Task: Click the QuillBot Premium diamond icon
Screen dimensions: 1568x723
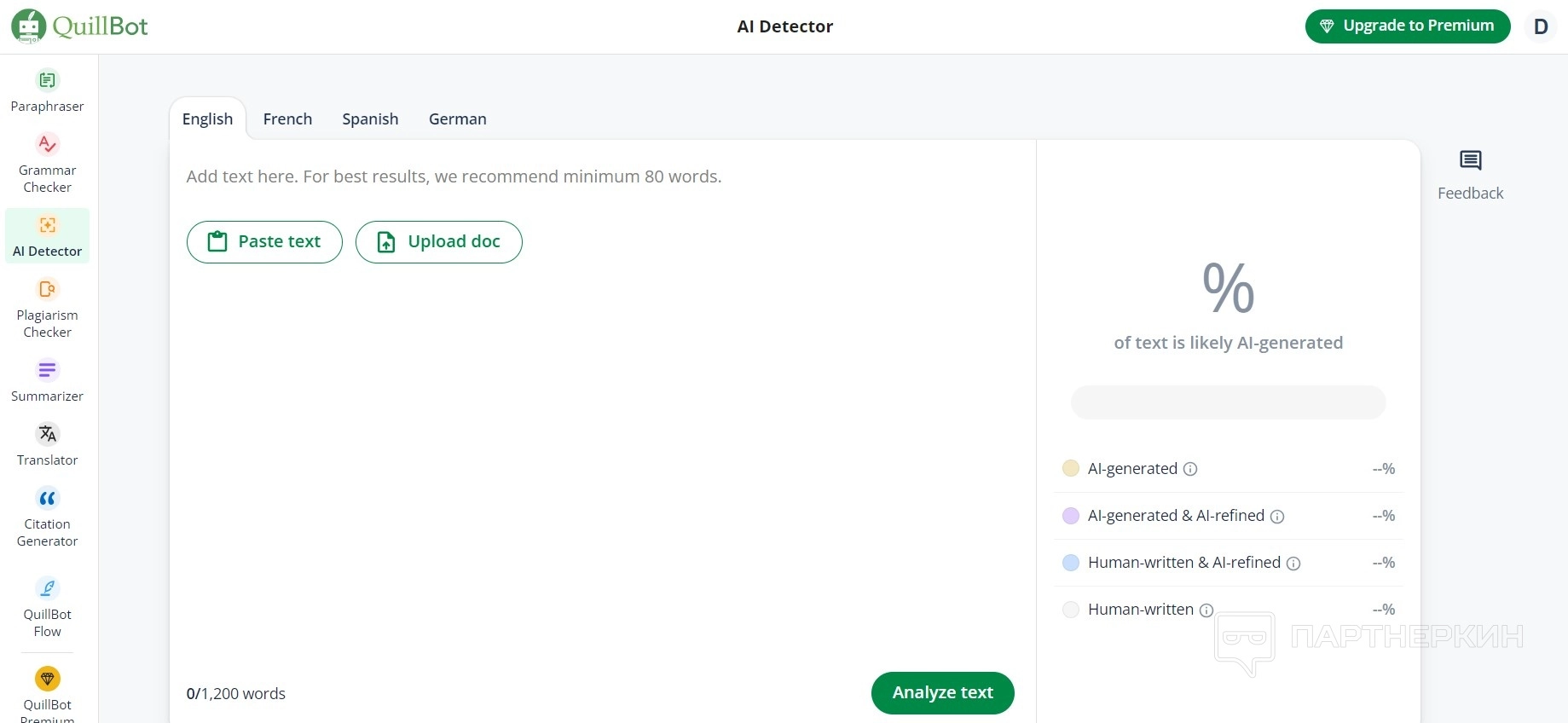Action: point(48,679)
